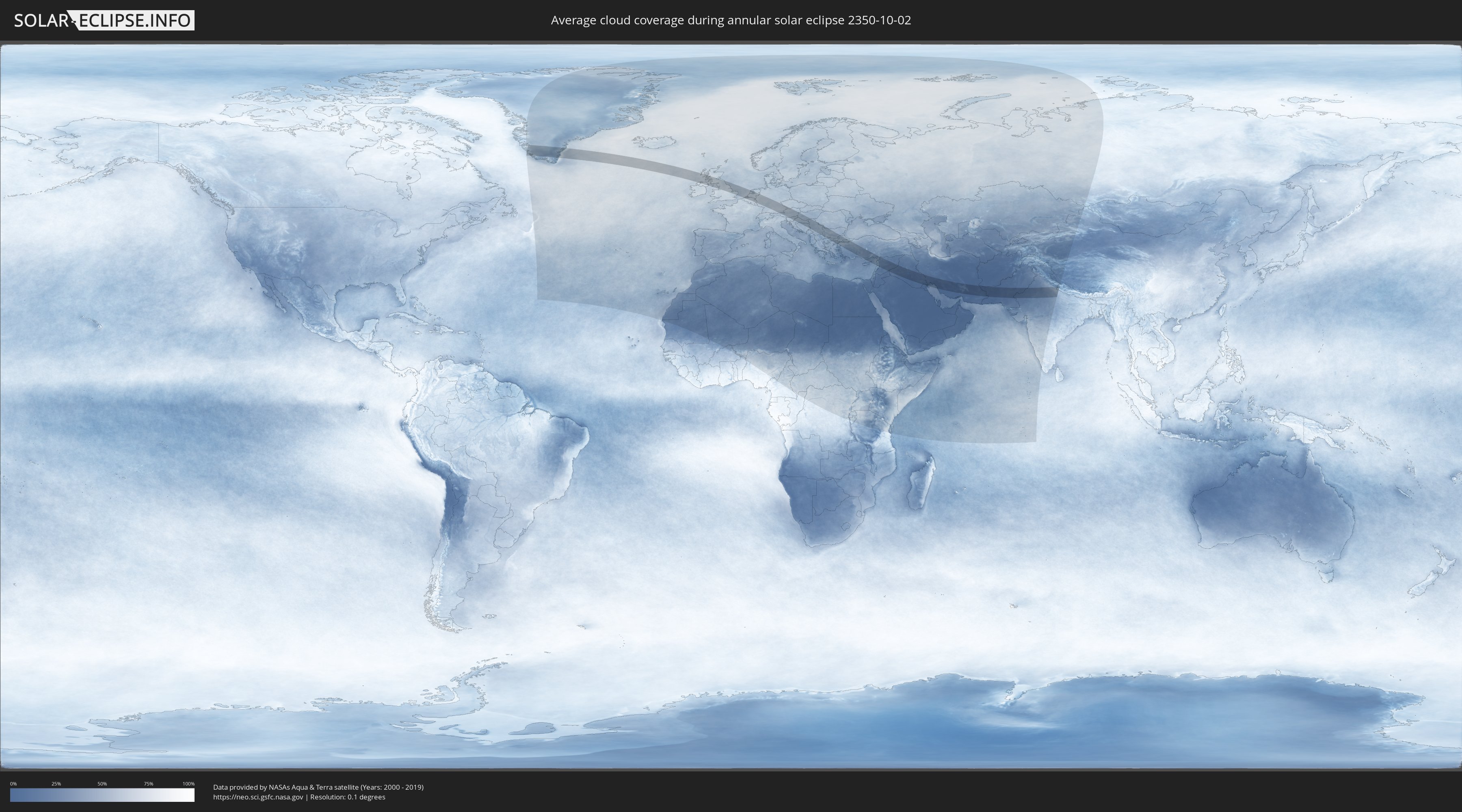
Task: Click the eclipse path's eastern end near the Himalayas
Action: (1047, 292)
